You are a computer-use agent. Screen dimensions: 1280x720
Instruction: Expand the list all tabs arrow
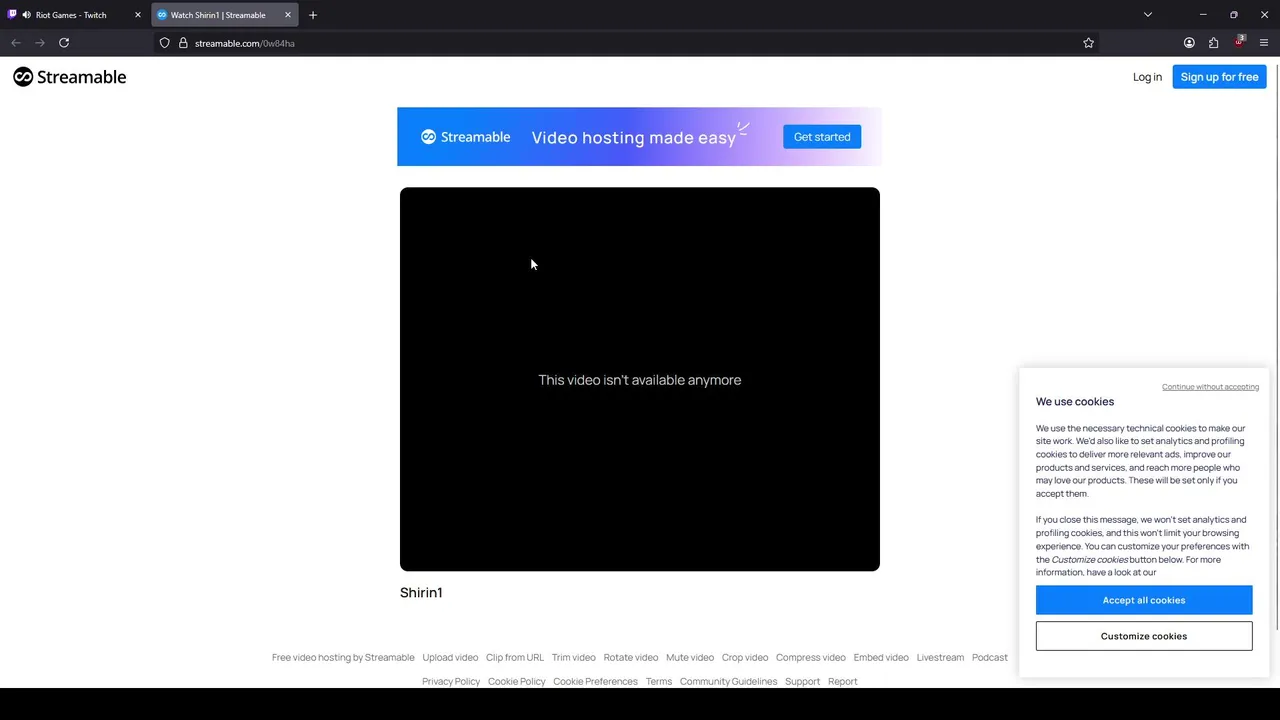pyautogui.click(x=1148, y=15)
